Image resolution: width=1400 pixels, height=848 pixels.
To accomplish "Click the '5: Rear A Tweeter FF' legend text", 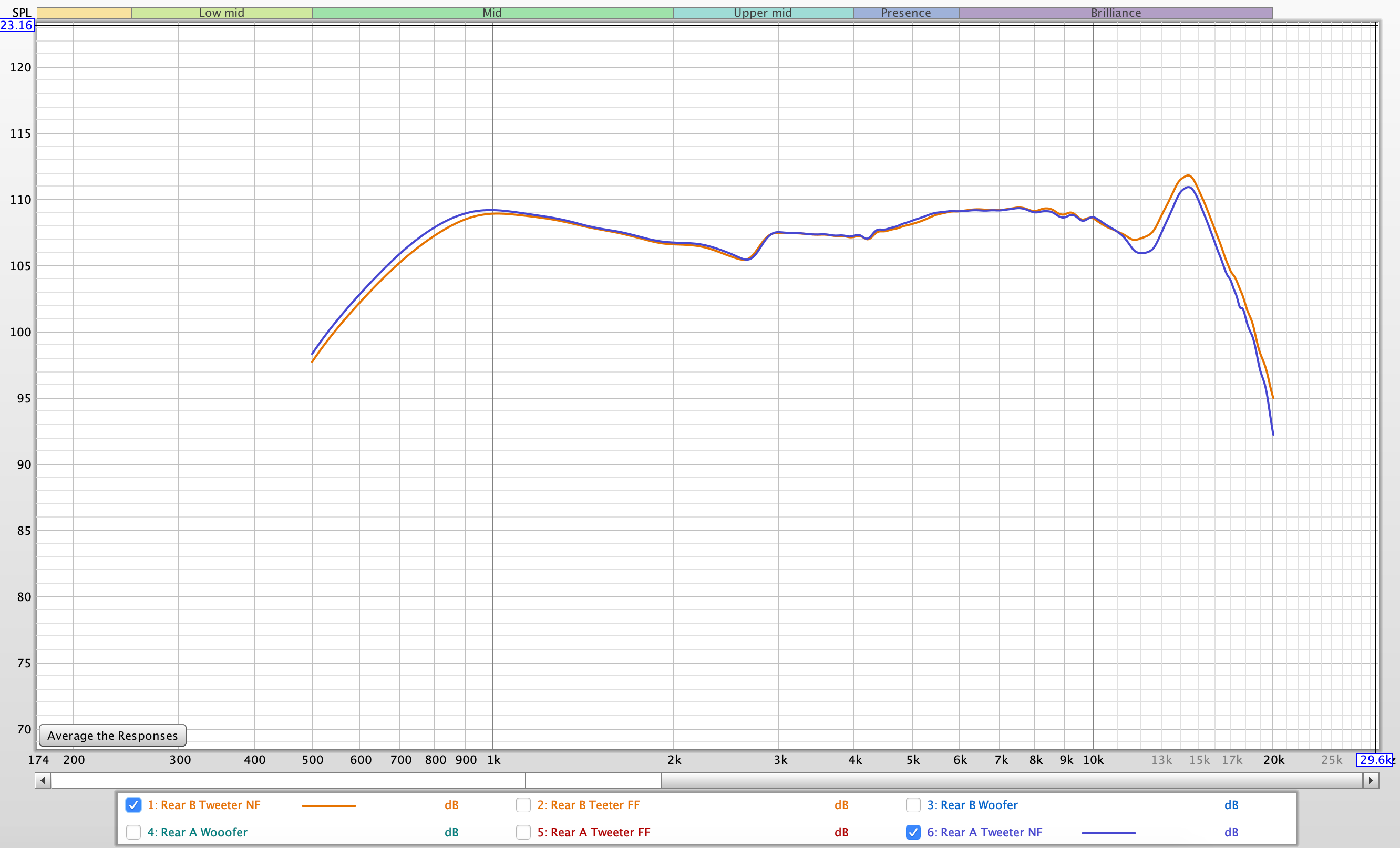I will 593,832.
